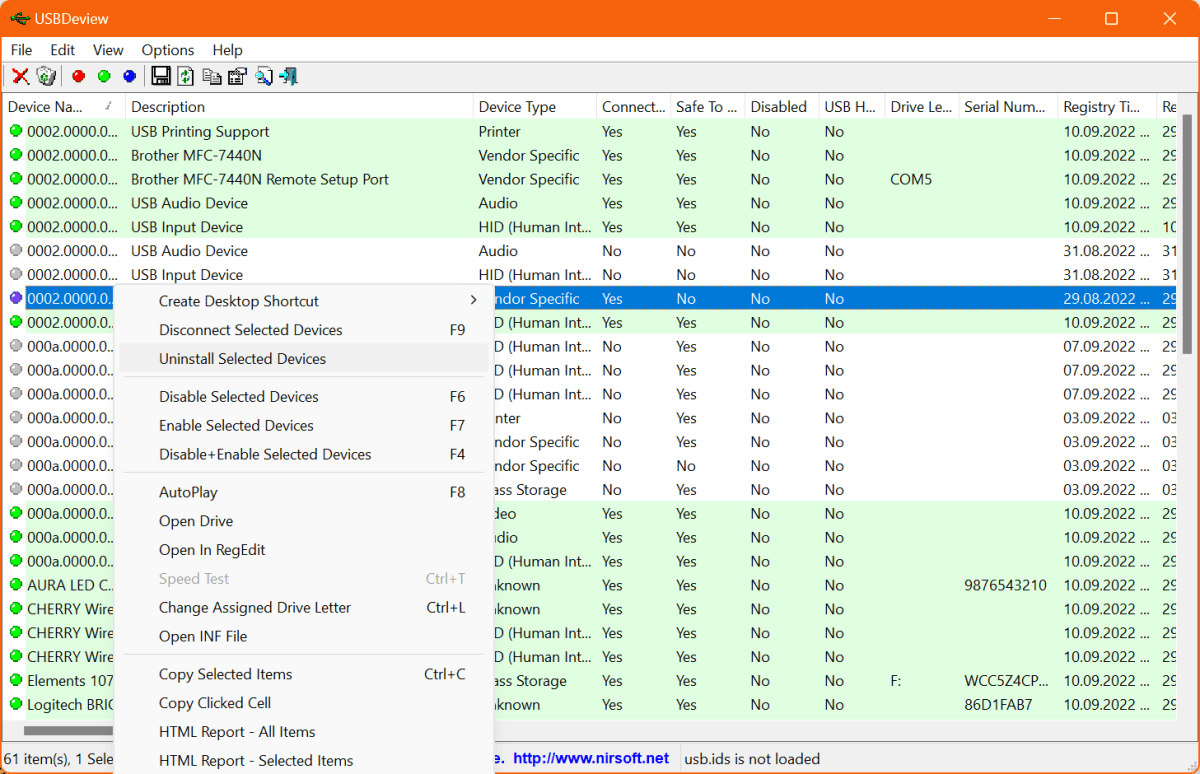
Task: Sort by Description column header
Action: click(299, 107)
